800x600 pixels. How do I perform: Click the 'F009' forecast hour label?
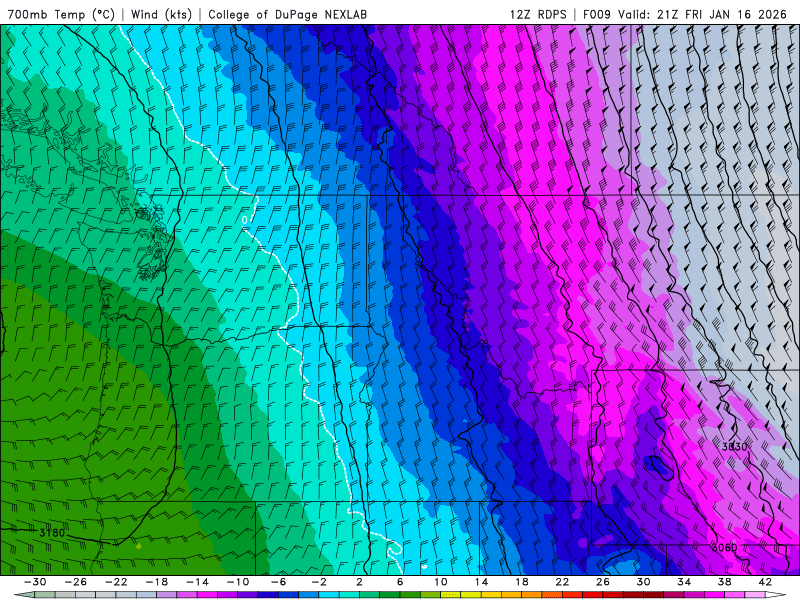(x=596, y=14)
